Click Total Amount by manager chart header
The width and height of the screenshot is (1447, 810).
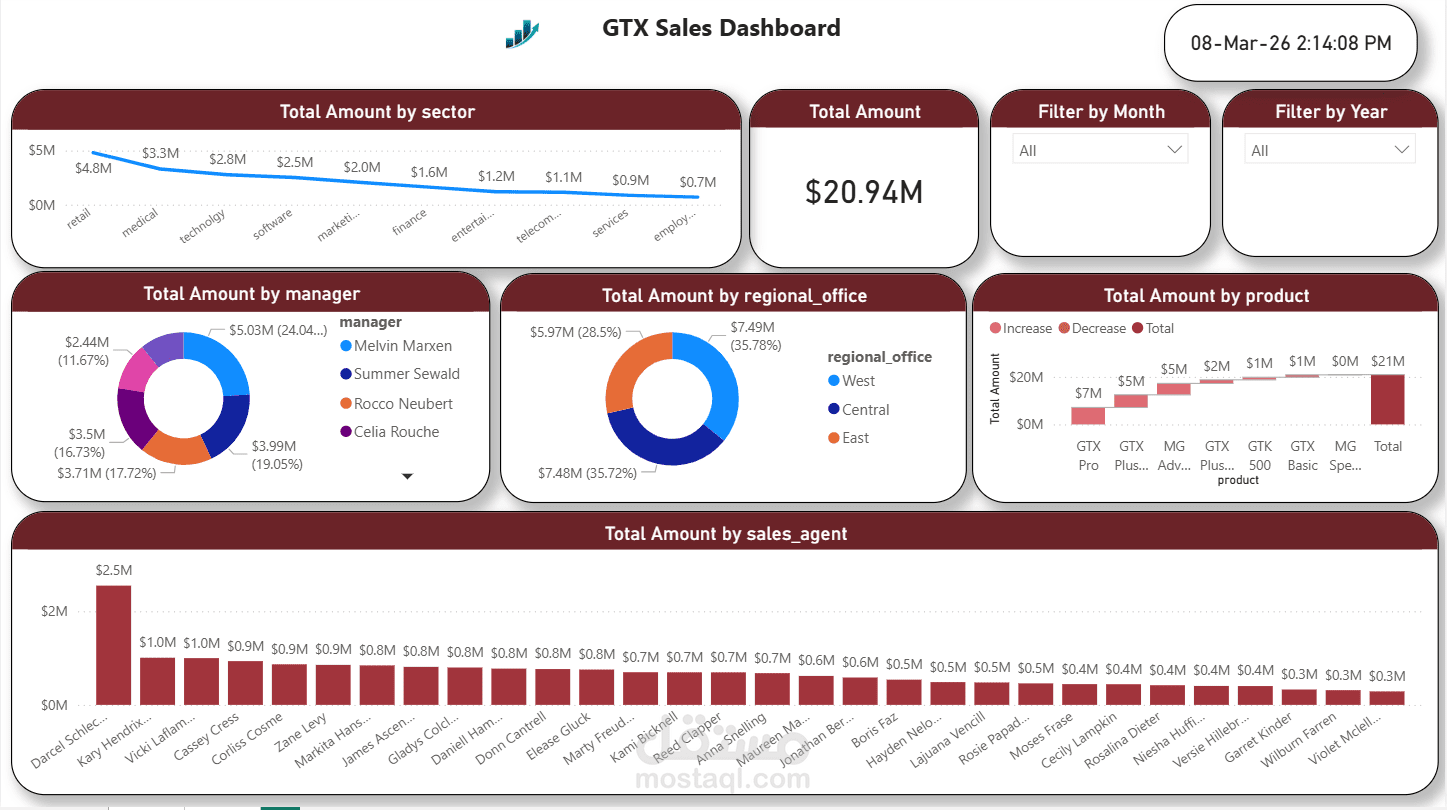[252, 293]
